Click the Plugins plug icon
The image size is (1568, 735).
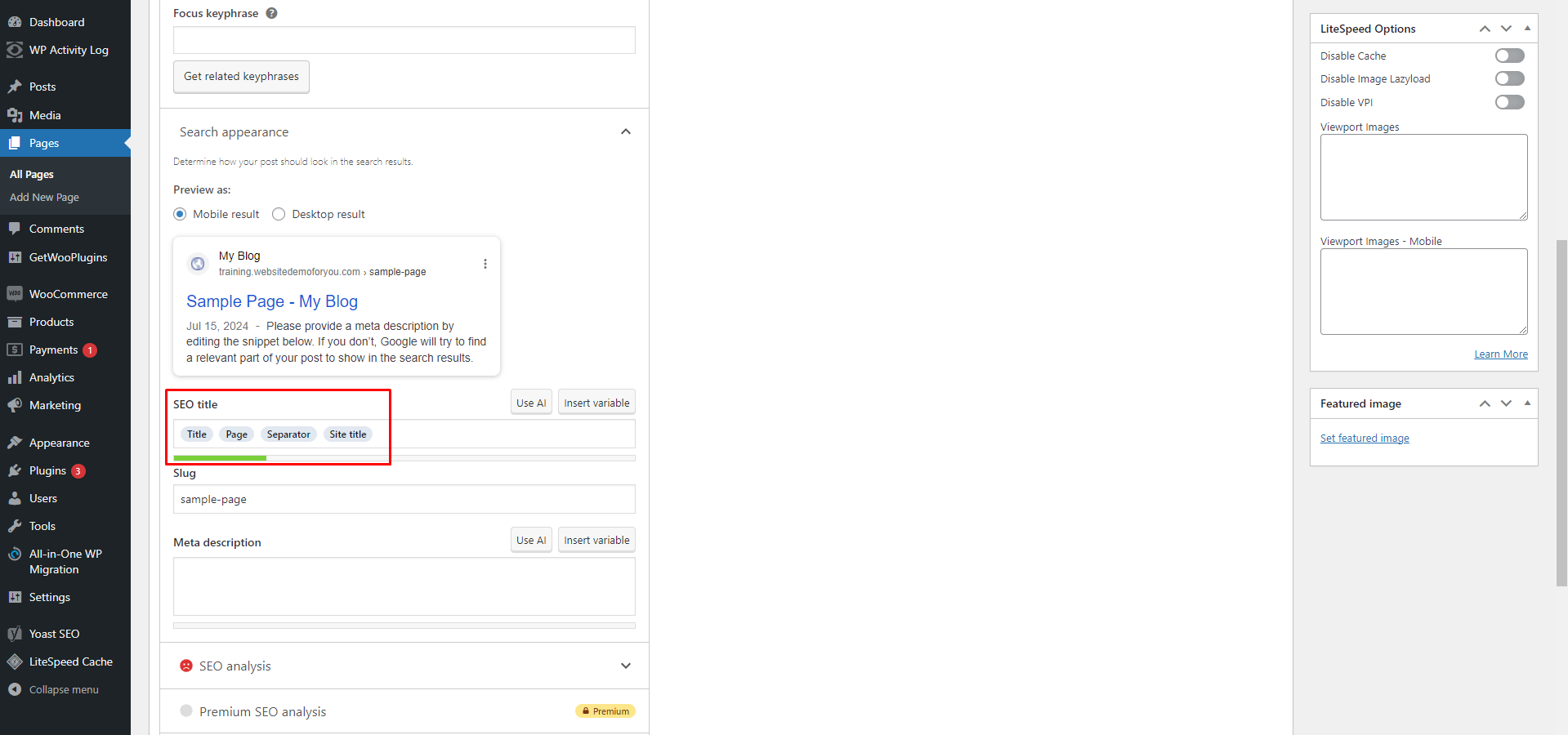[15, 470]
